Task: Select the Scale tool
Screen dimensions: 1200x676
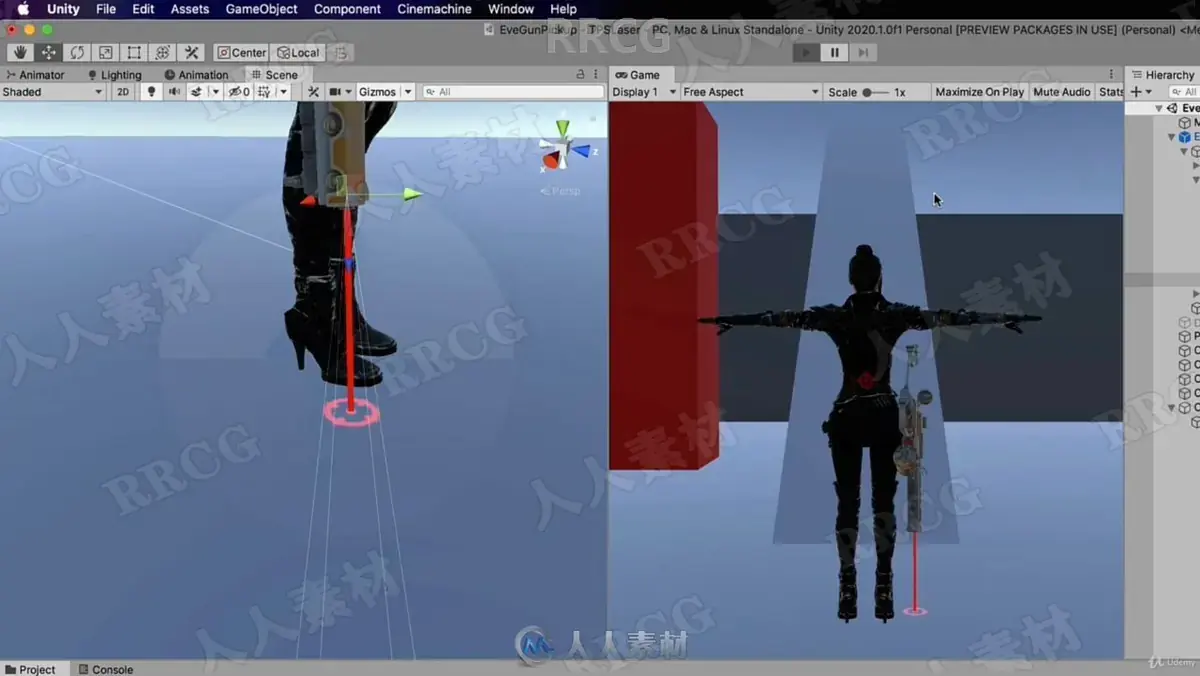Action: [105, 52]
